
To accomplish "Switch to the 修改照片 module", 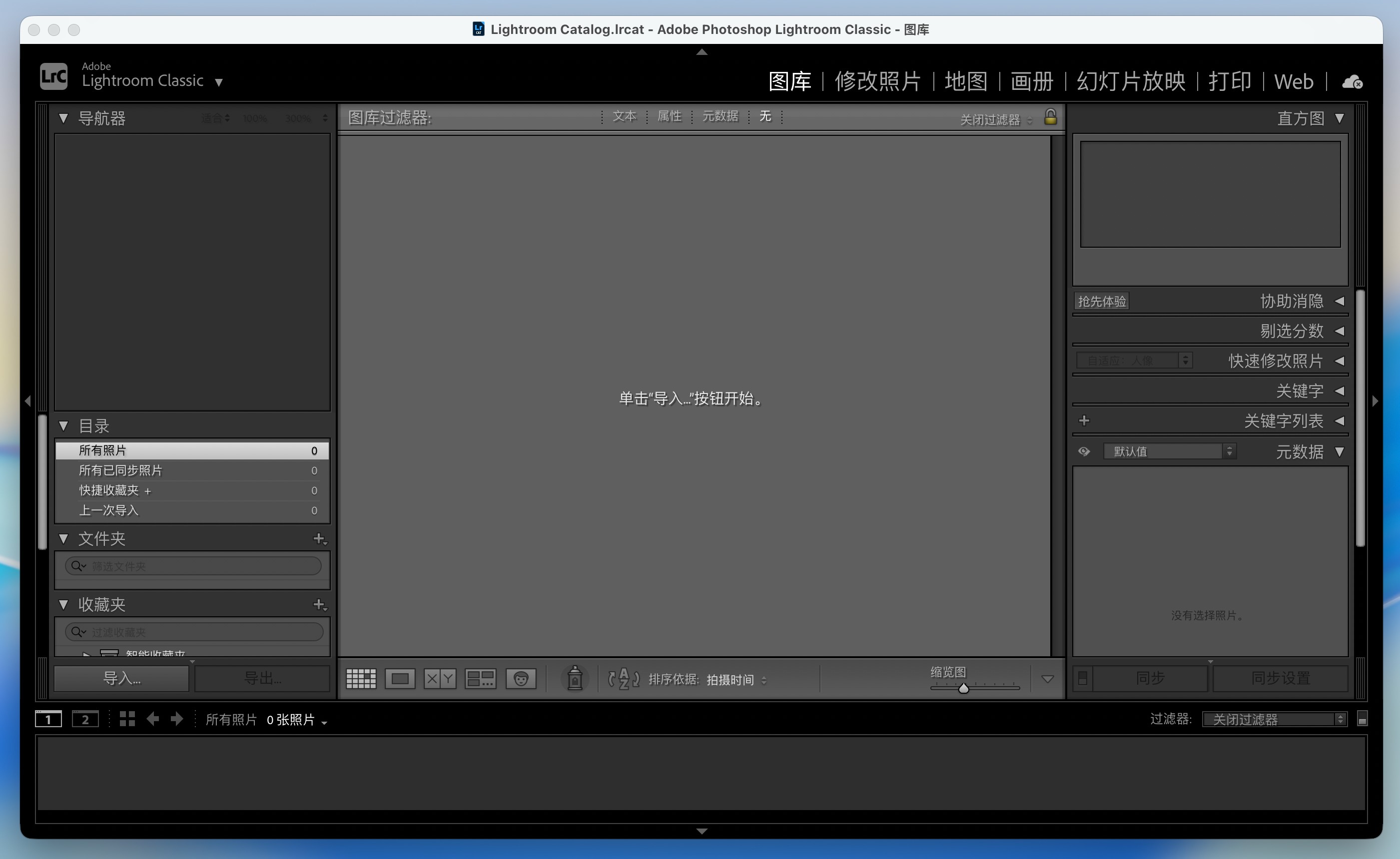I will click(x=877, y=81).
